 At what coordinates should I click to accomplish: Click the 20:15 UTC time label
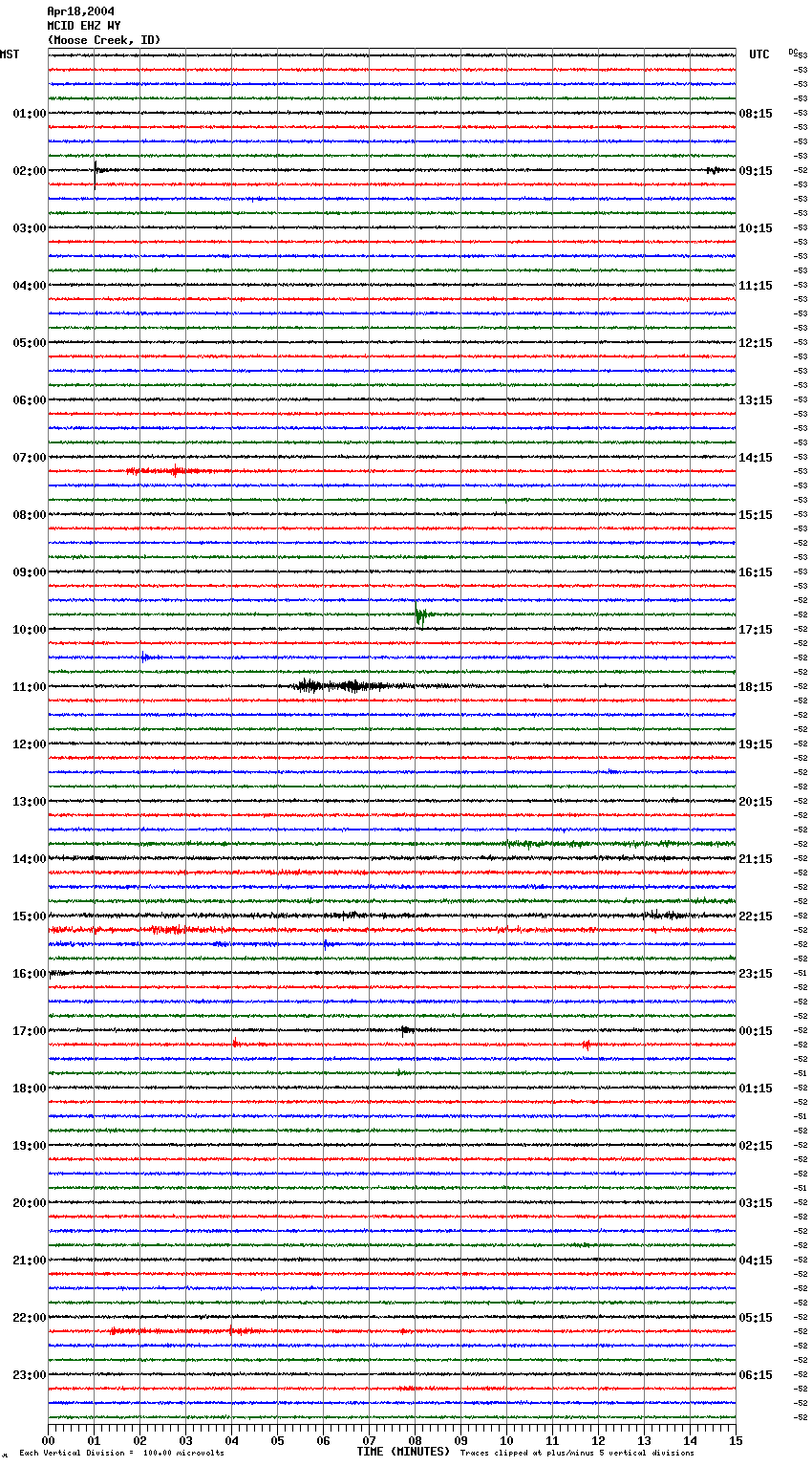click(756, 802)
